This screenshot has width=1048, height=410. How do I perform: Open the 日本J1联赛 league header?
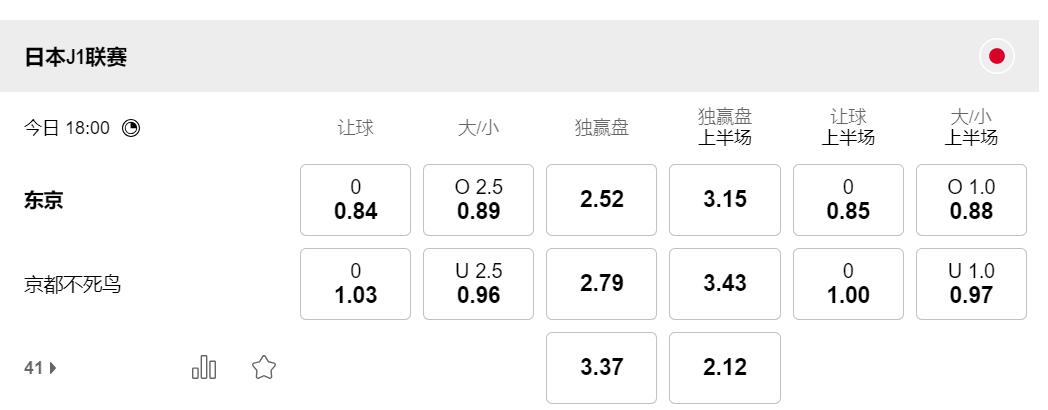point(76,57)
